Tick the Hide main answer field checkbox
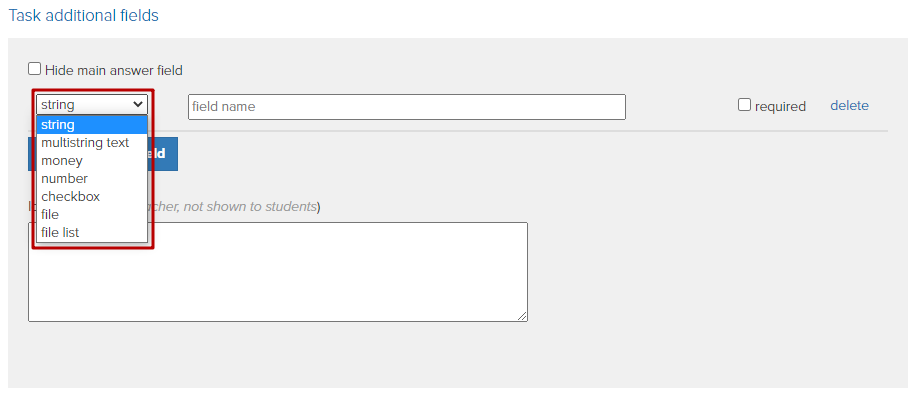Image resolution: width=915 pixels, height=394 pixels. pyautogui.click(x=35, y=69)
